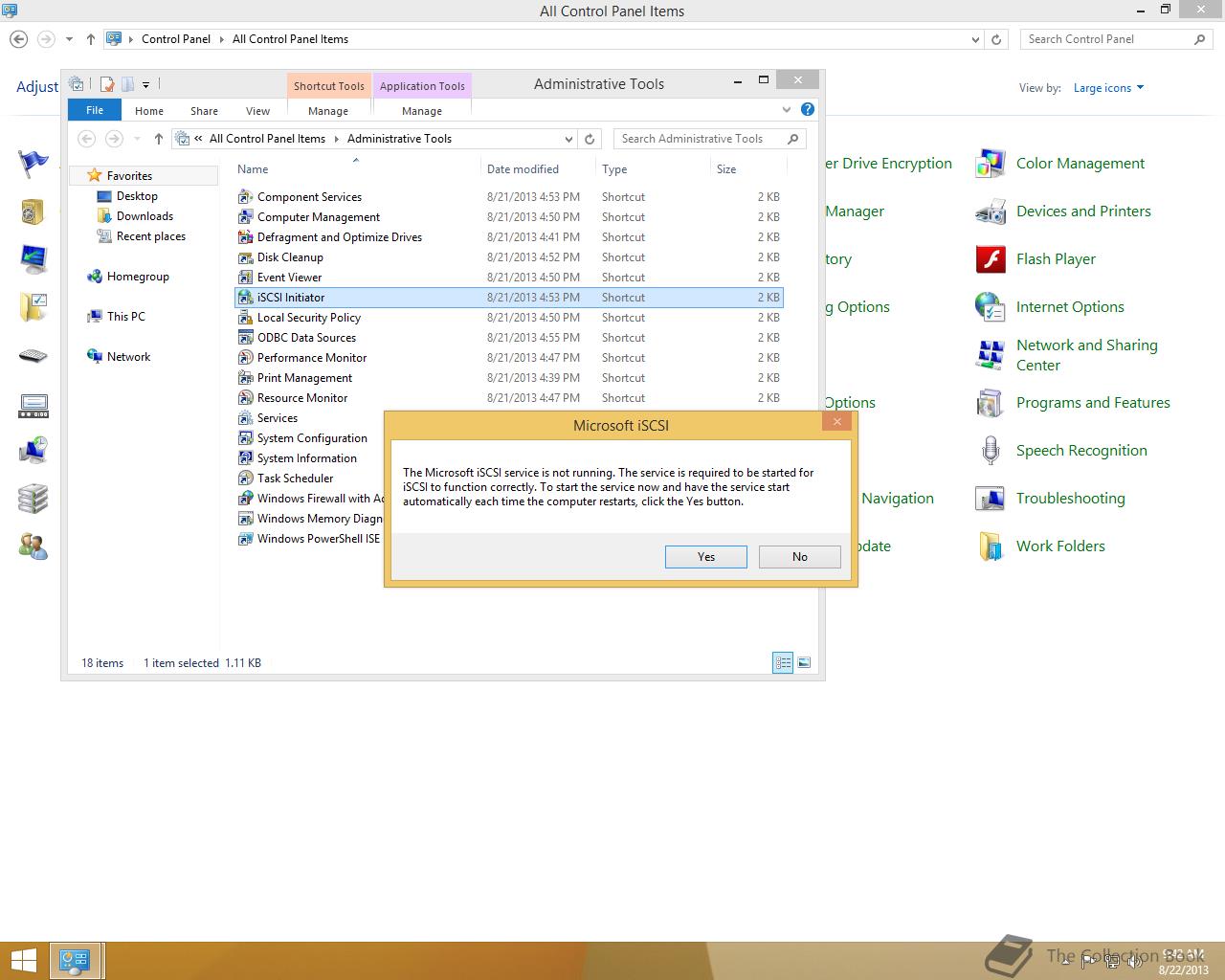The width and height of the screenshot is (1225, 980).
Task: Select Computer Management shortcut icon
Action: pos(245,217)
